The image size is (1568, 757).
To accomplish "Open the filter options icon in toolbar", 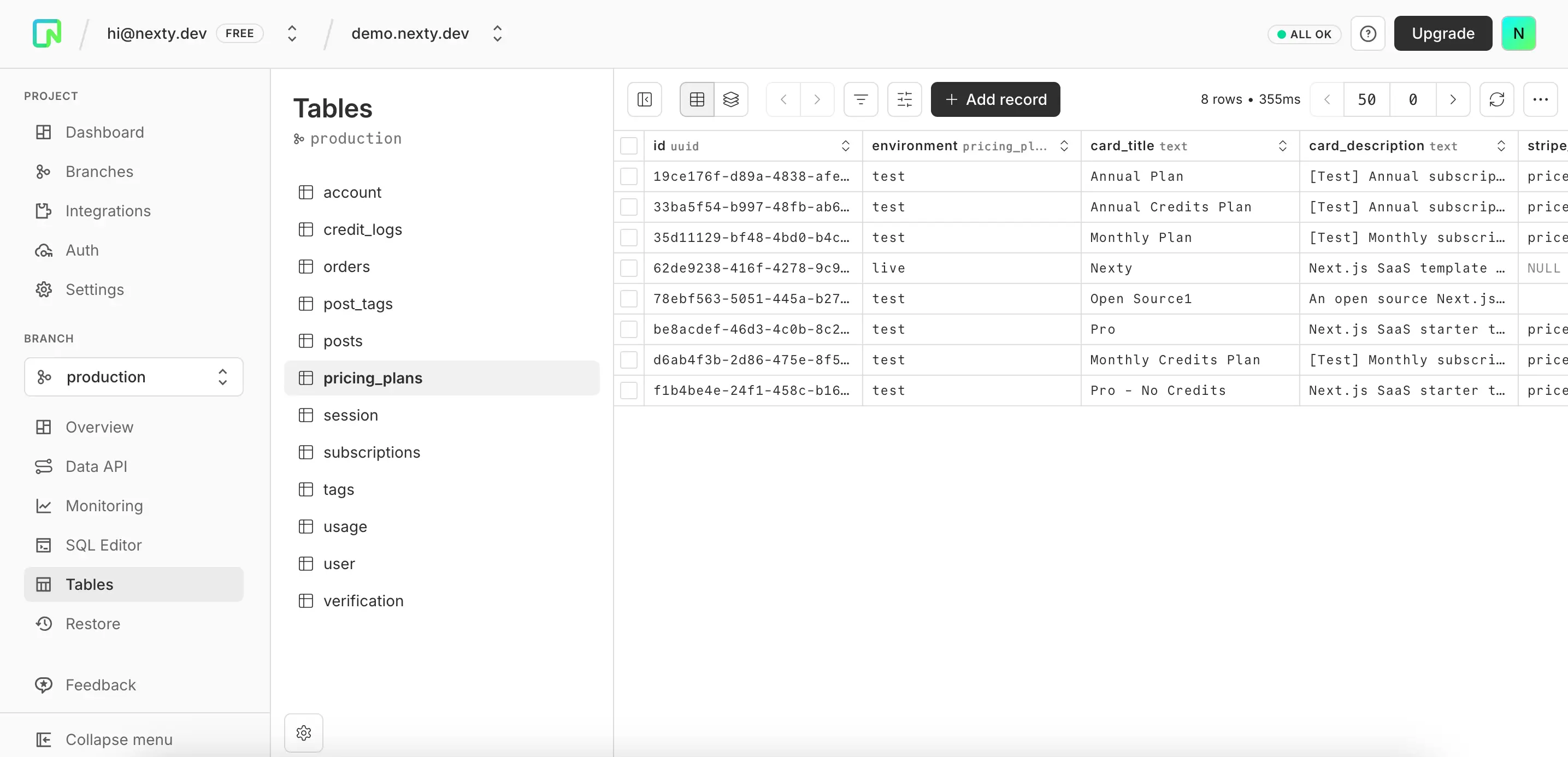I will pyautogui.click(x=860, y=99).
